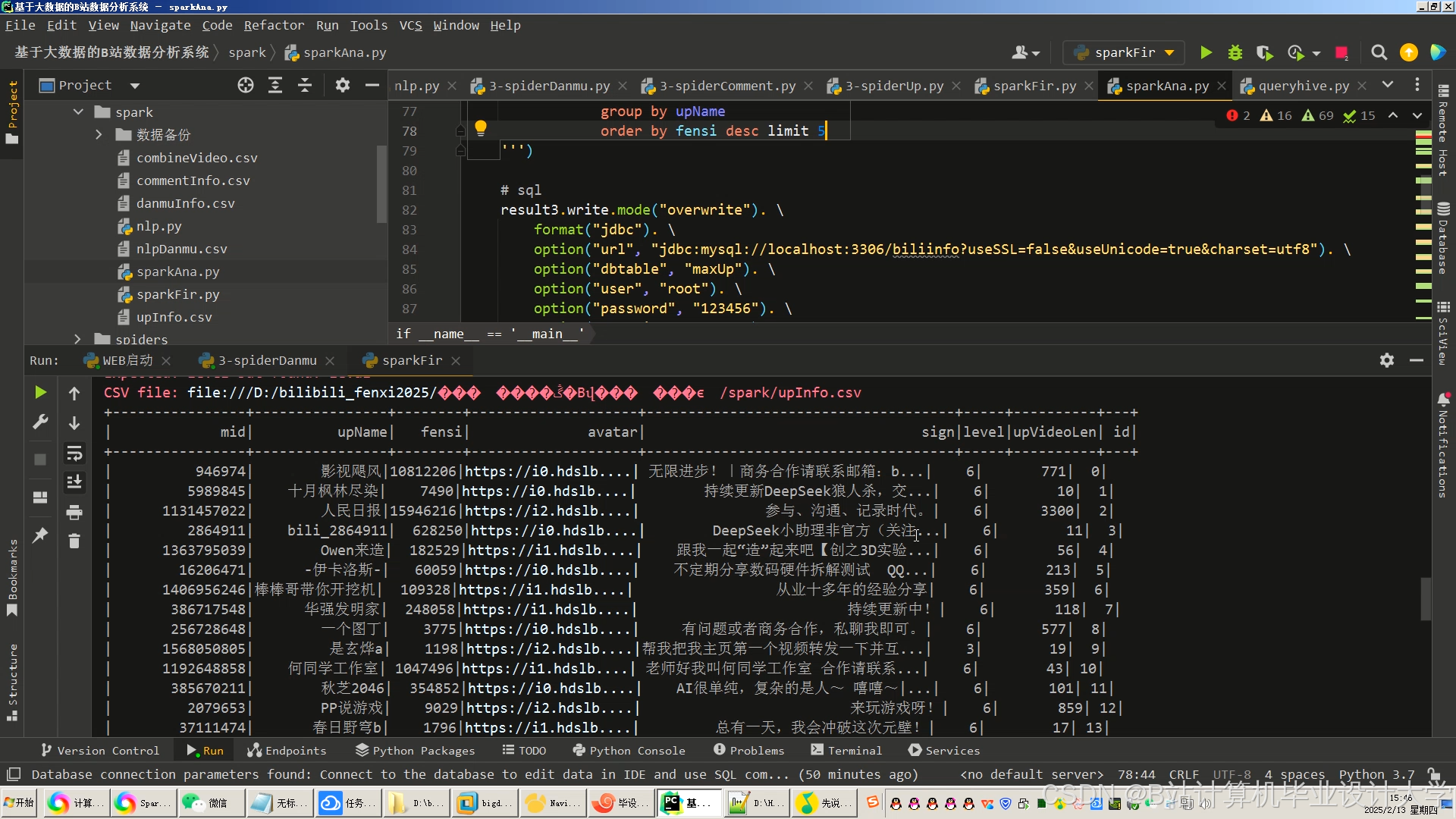
Task: Expand the 数据备份 folder
Action: (x=99, y=134)
